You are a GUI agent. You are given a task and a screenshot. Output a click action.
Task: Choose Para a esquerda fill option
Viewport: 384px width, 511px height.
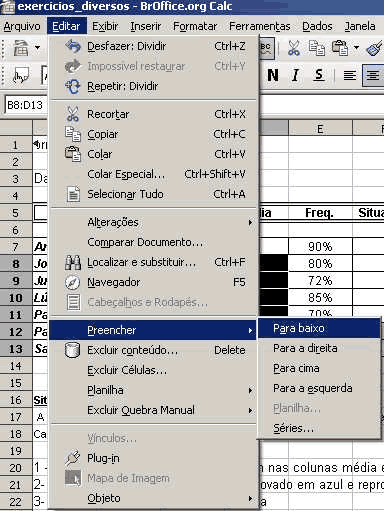319,388
